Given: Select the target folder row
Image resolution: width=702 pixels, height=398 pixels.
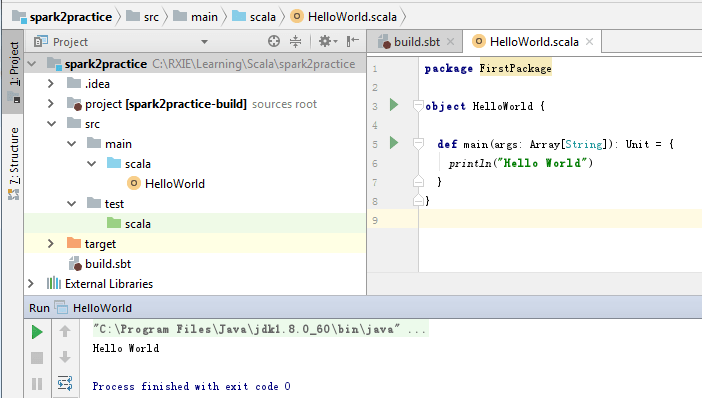Looking at the screenshot, I should click(x=195, y=244).
